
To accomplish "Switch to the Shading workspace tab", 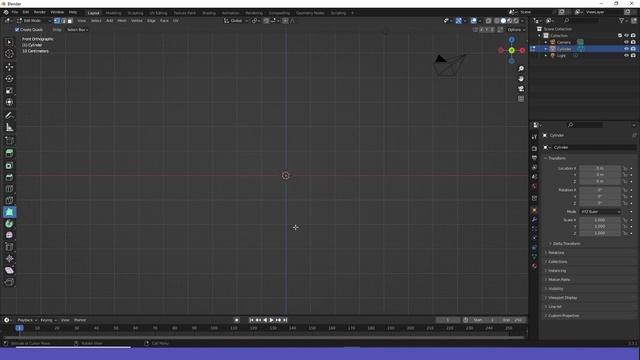I will 209,13.
